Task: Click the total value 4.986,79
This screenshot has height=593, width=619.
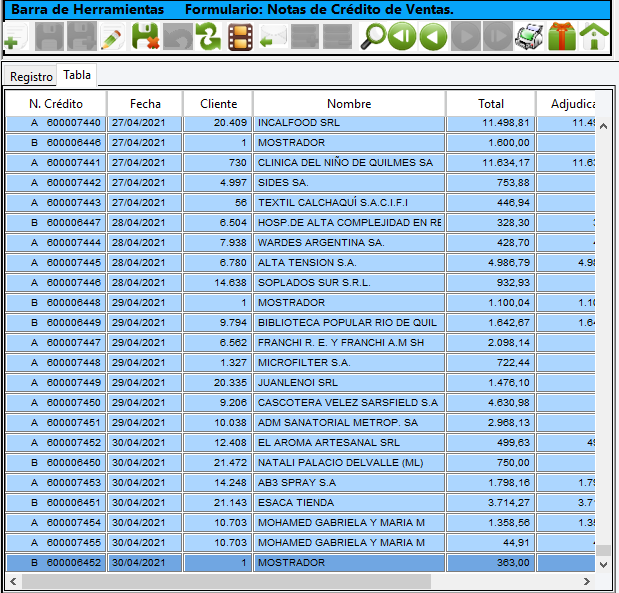Action: (x=491, y=263)
